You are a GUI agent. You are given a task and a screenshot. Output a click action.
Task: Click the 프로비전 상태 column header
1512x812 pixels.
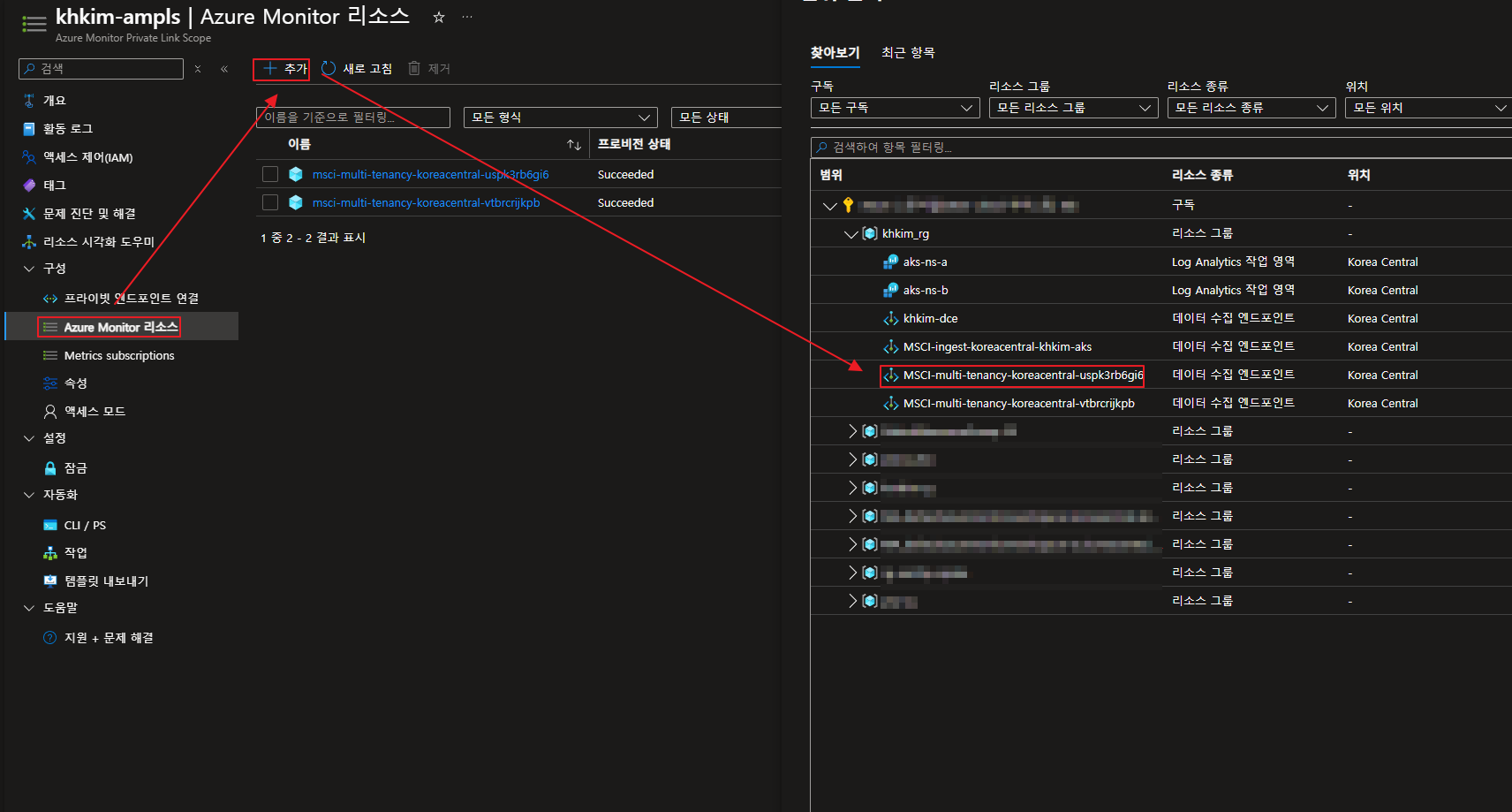pos(634,144)
